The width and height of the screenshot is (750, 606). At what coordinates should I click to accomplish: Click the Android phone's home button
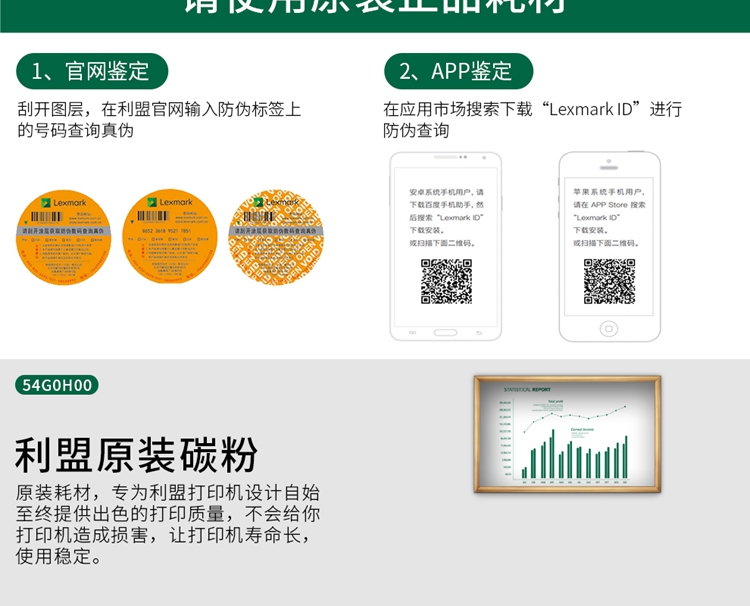445,331
